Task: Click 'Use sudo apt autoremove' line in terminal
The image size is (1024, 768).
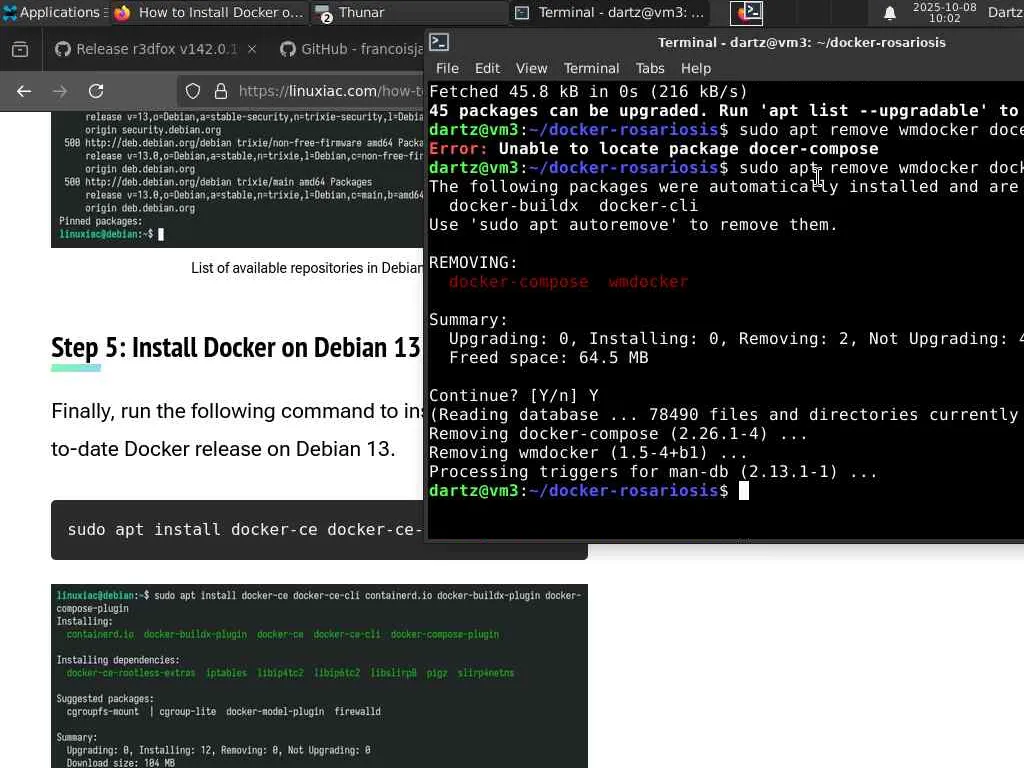Action: coord(633,225)
